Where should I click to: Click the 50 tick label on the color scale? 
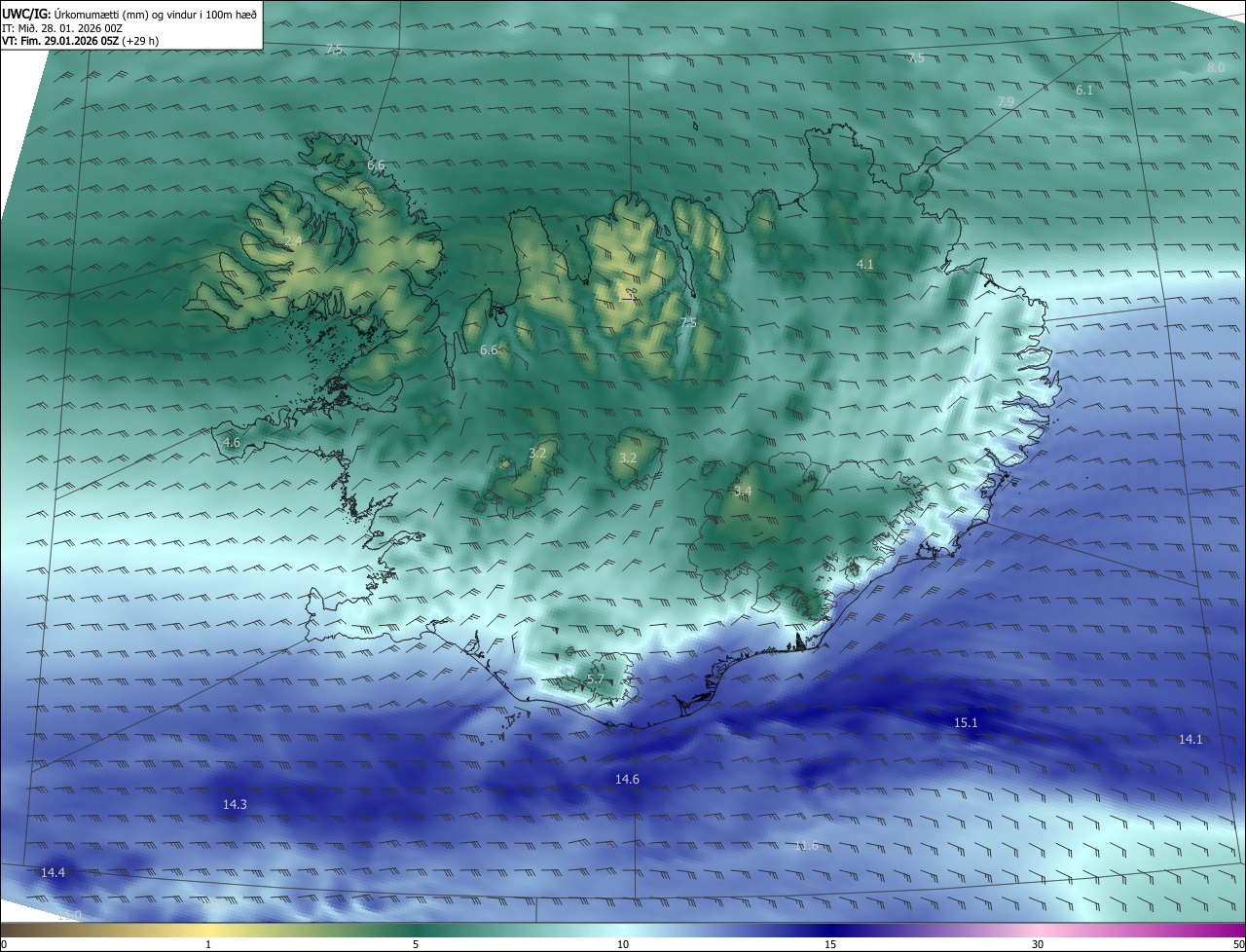click(x=1237, y=944)
